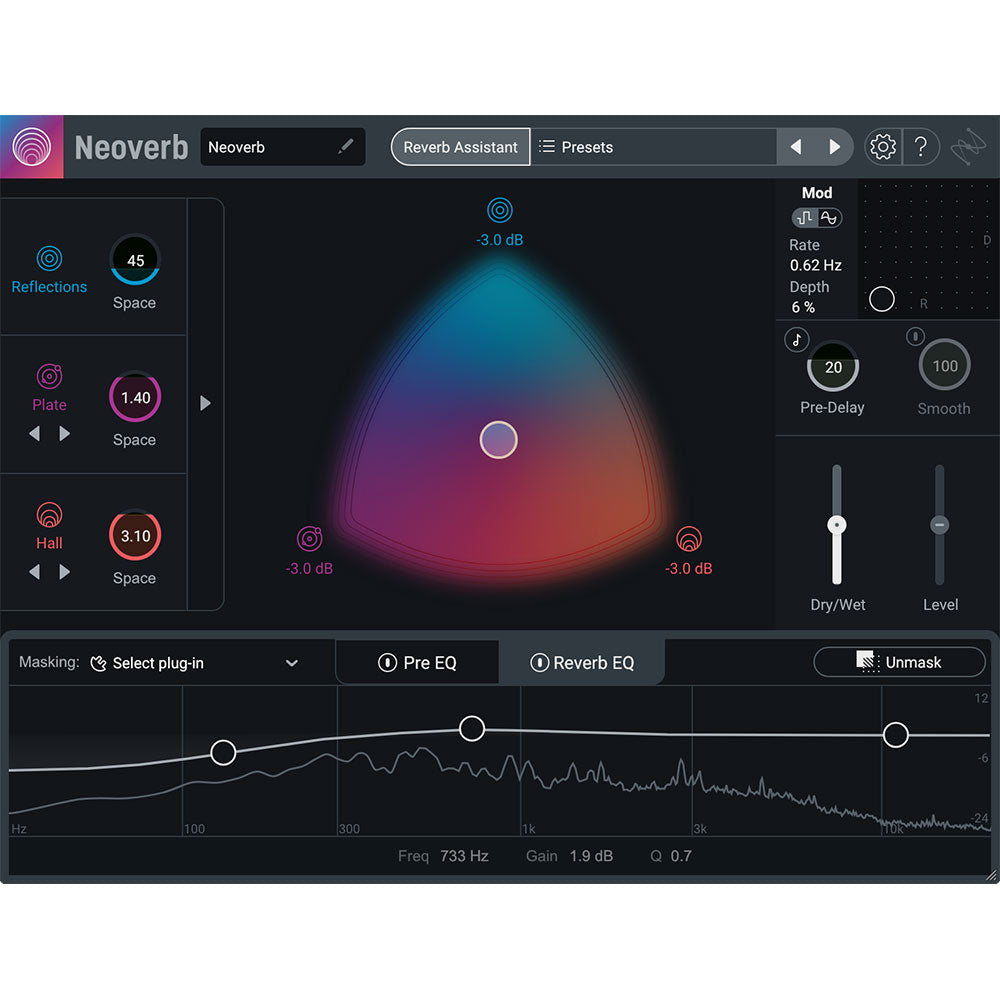The image size is (1000, 1000).
Task: Click the next preset arrow
Action: (x=836, y=146)
